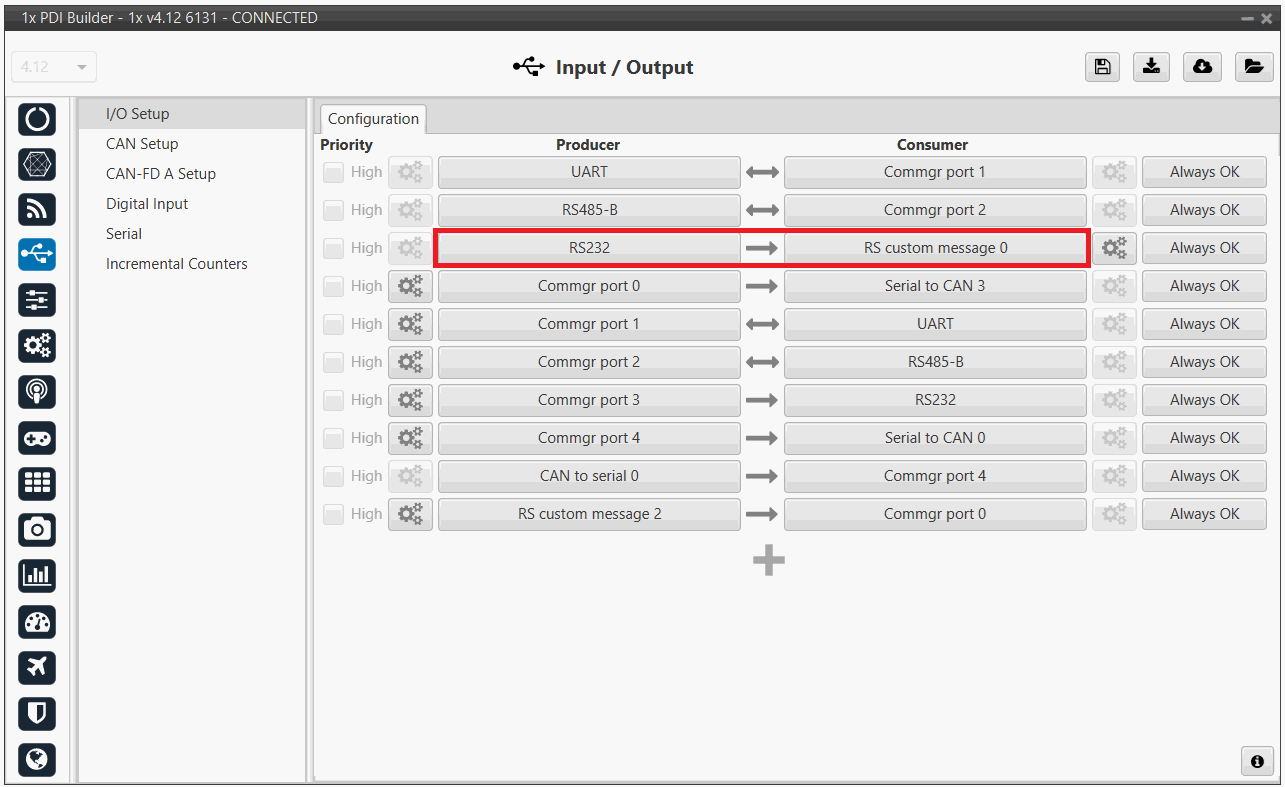The height and width of the screenshot is (787, 1285).
Task: Open the gauge dashboard sidebar icon
Action: (x=37, y=622)
